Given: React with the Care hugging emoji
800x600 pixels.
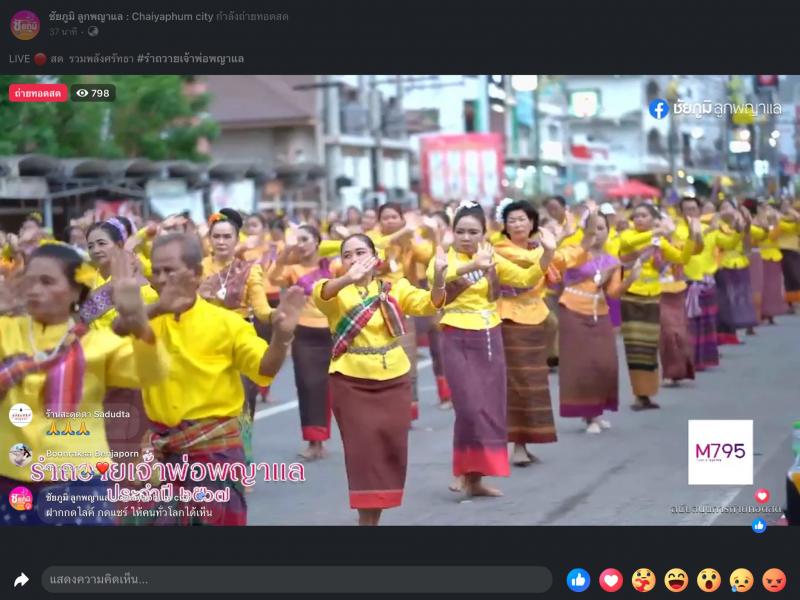Looking at the screenshot, I should point(643,580).
